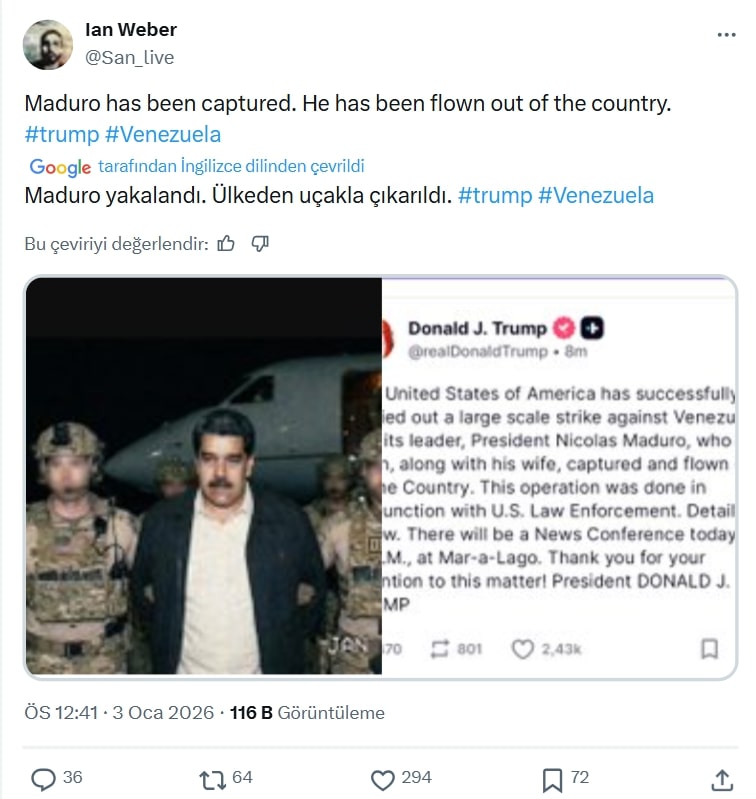Open the Maduro photo in the tweet

[x=204, y=476]
